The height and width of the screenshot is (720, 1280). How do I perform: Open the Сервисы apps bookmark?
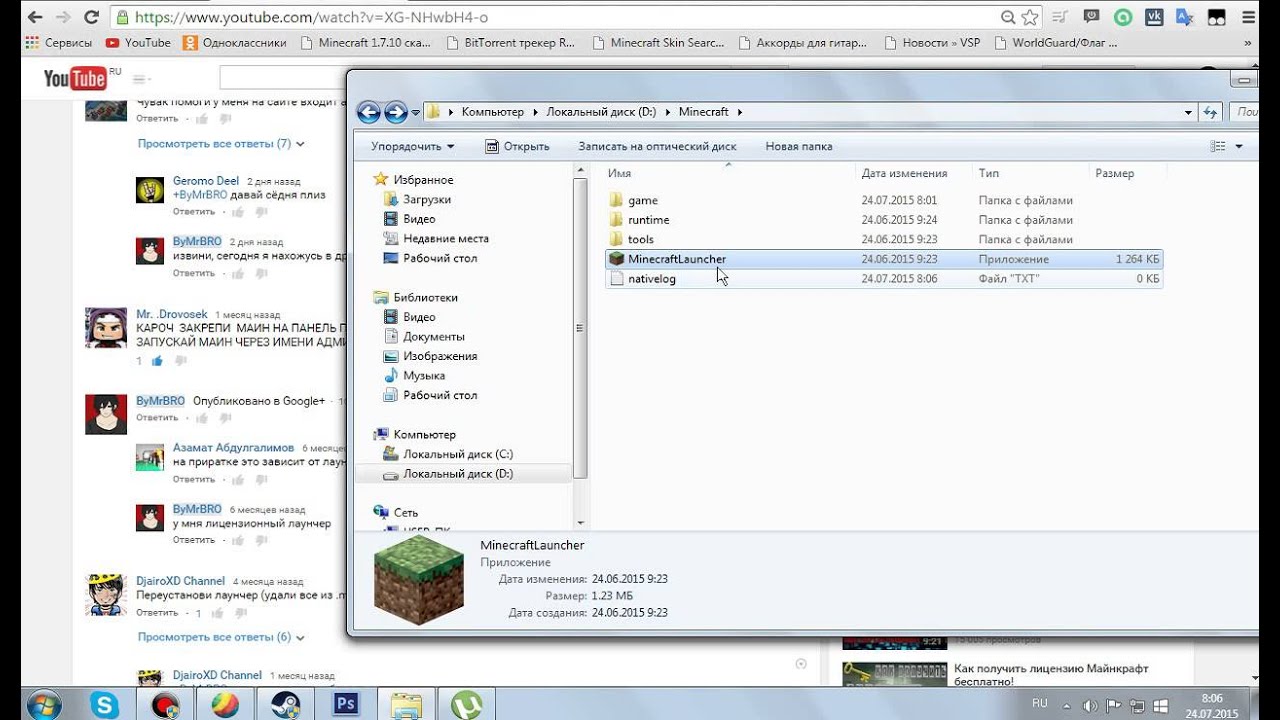(59, 43)
